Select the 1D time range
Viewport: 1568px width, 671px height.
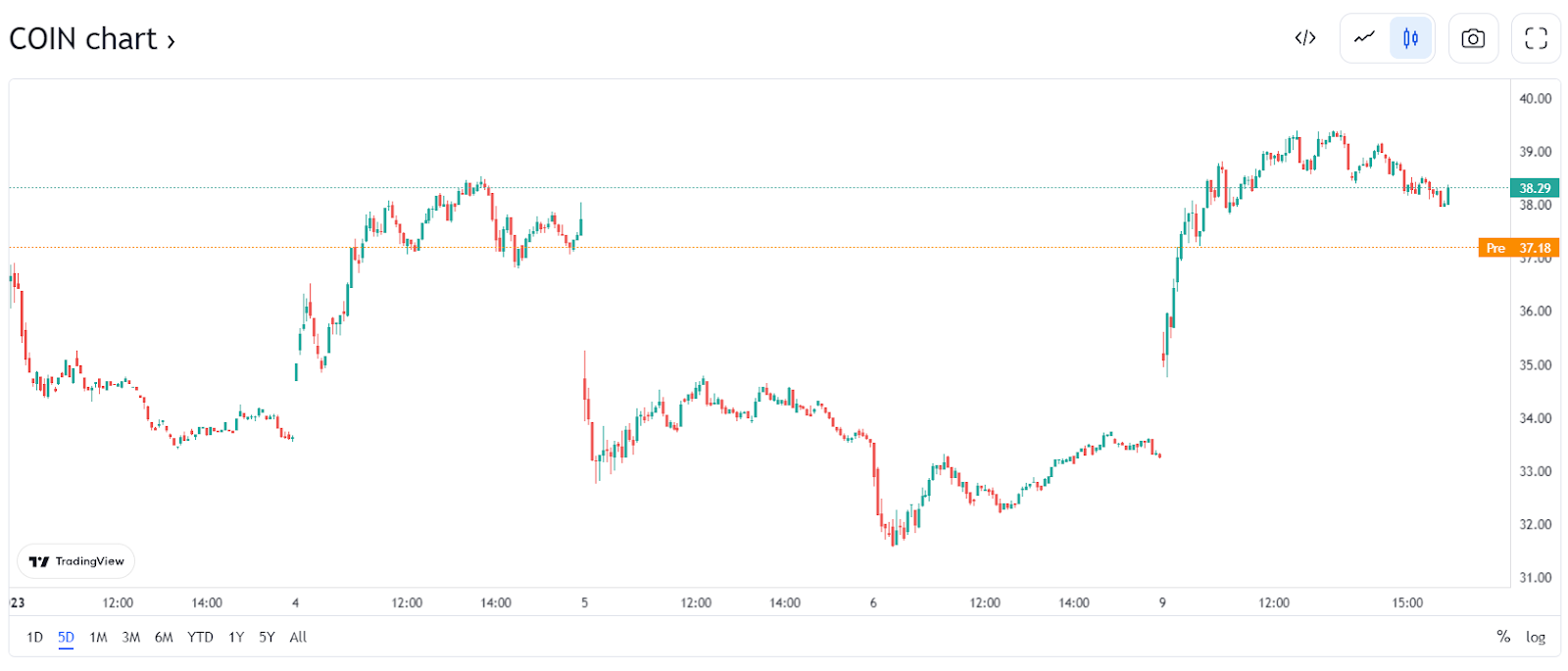pyautogui.click(x=34, y=637)
